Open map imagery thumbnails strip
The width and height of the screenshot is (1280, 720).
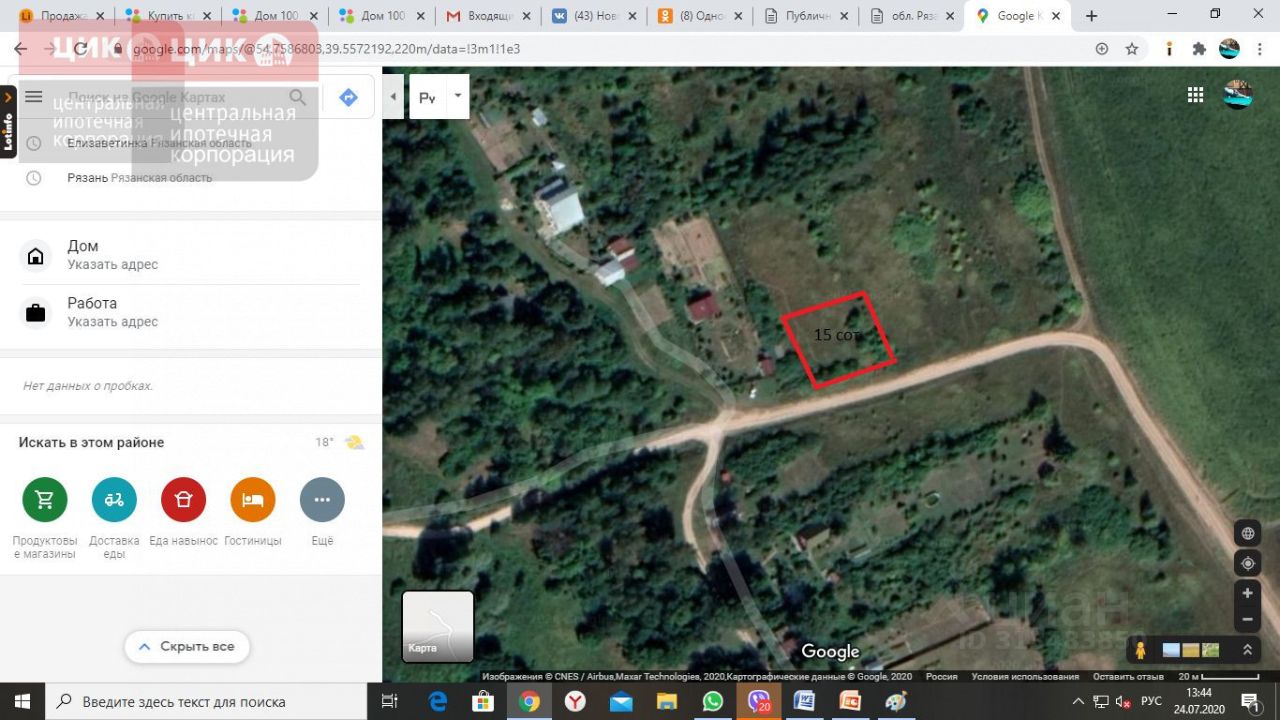coord(1191,650)
